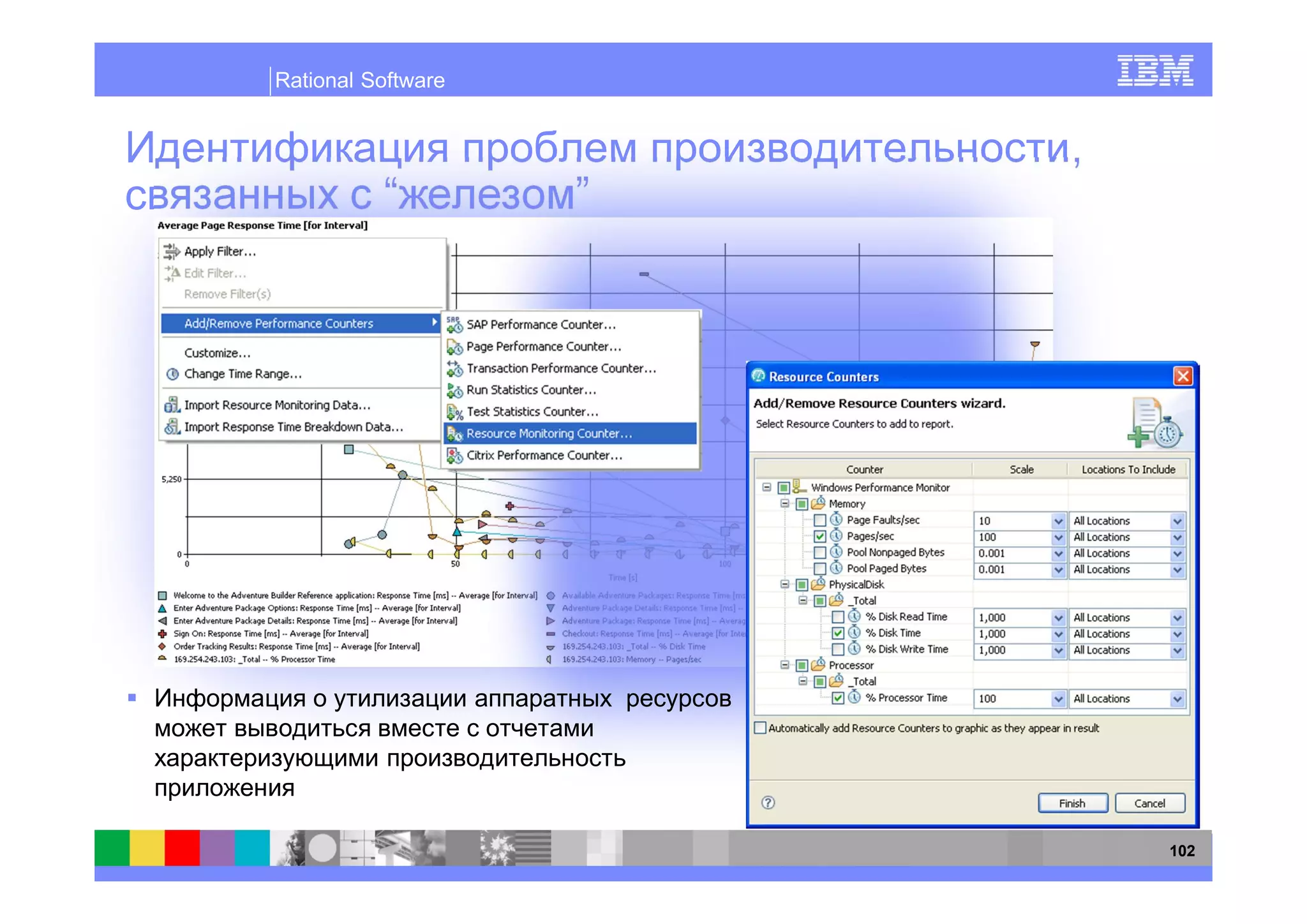Viewport: 1307px width, 924px height.
Task: Open the Pool Paged Bytes locations dropdown
Action: pos(1177,570)
